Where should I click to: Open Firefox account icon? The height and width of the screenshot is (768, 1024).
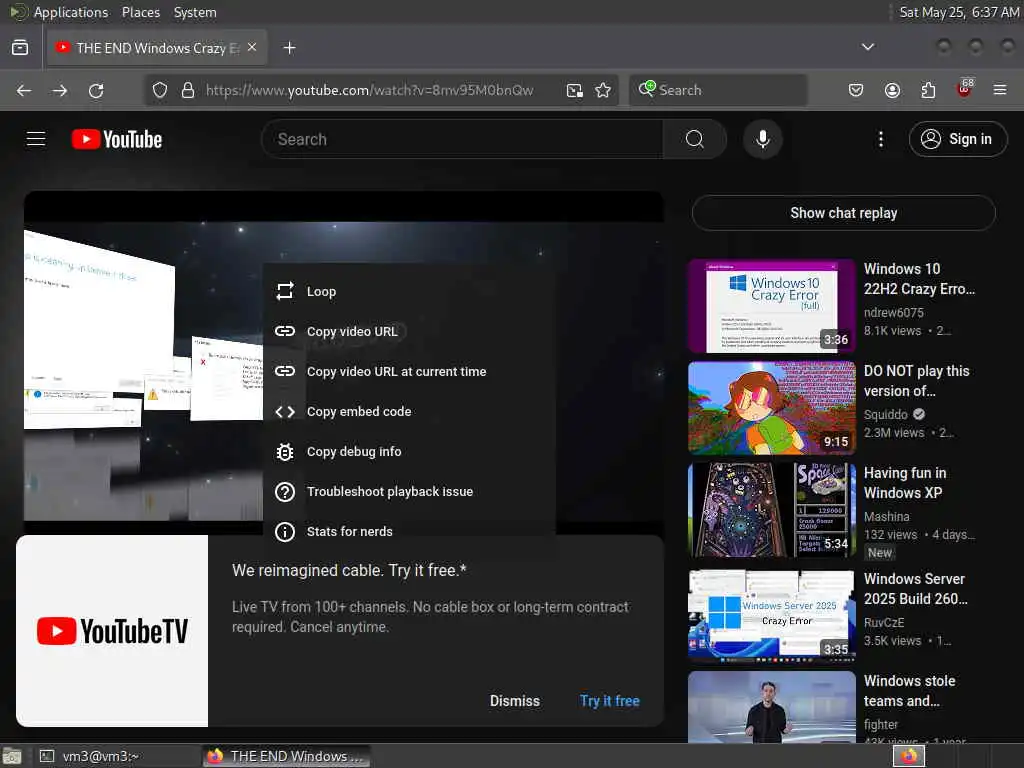tap(892, 90)
